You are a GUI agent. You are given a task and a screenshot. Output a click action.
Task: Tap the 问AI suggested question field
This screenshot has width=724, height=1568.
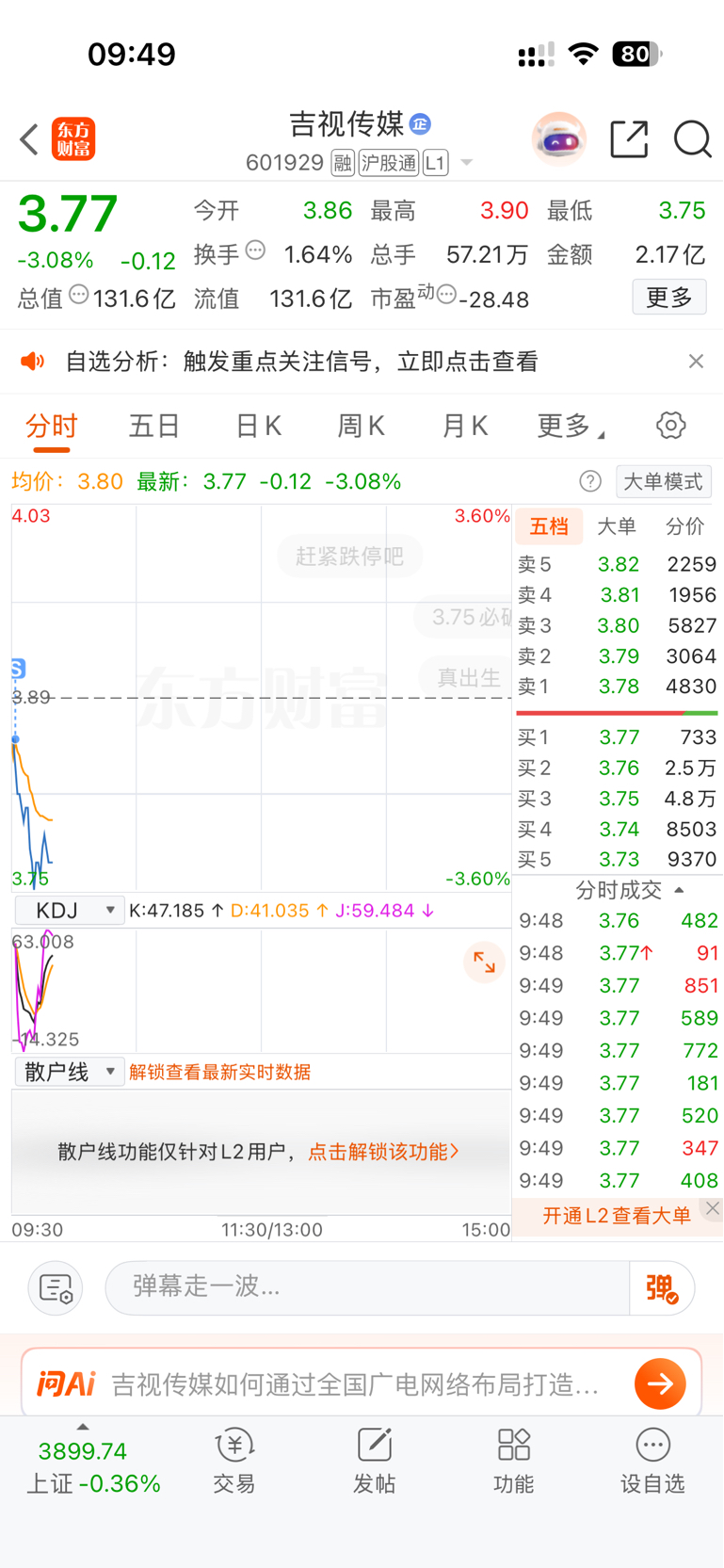[355, 1384]
